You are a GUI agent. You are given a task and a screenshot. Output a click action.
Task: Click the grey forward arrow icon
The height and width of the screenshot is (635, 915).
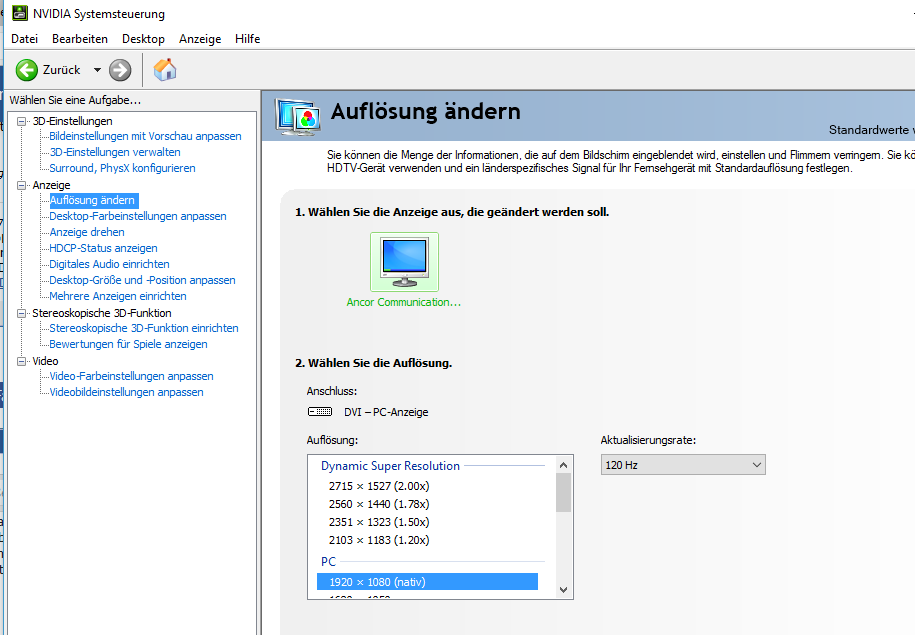point(120,70)
